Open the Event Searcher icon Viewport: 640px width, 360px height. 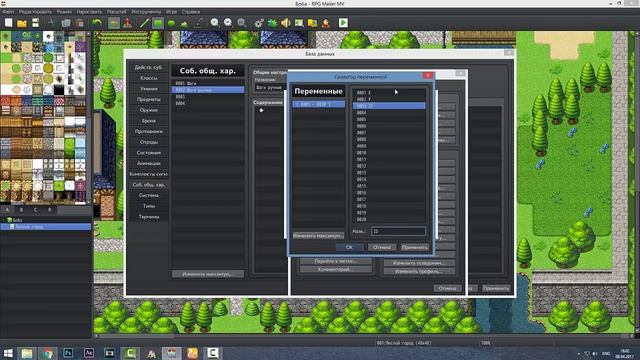coord(299,23)
